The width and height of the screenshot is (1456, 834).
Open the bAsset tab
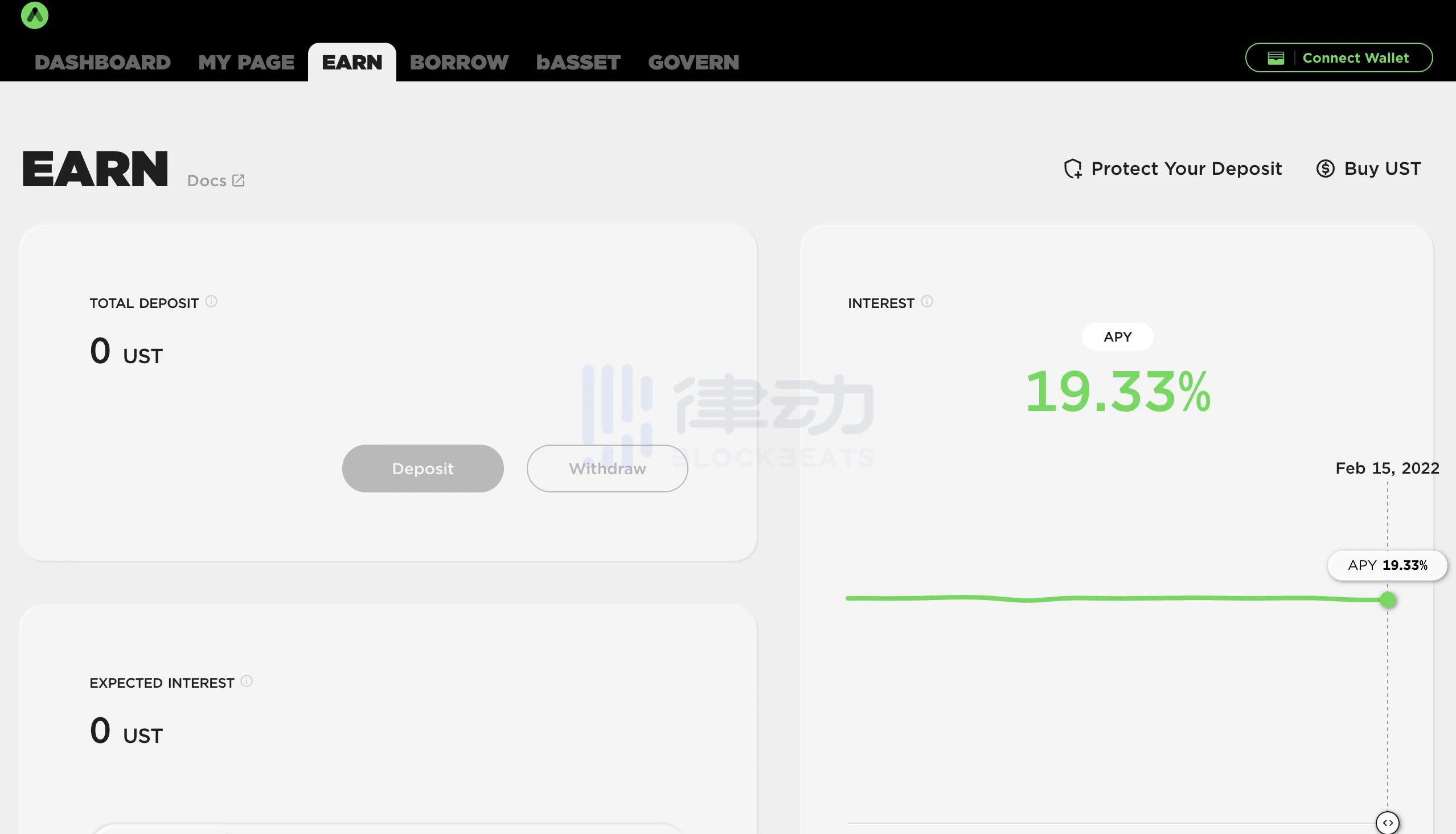tap(578, 62)
